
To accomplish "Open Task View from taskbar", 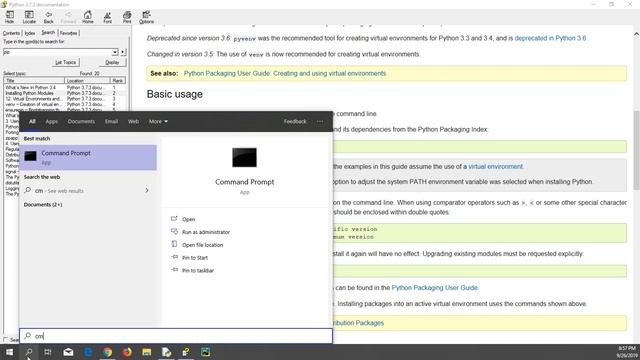I will click(x=48, y=352).
